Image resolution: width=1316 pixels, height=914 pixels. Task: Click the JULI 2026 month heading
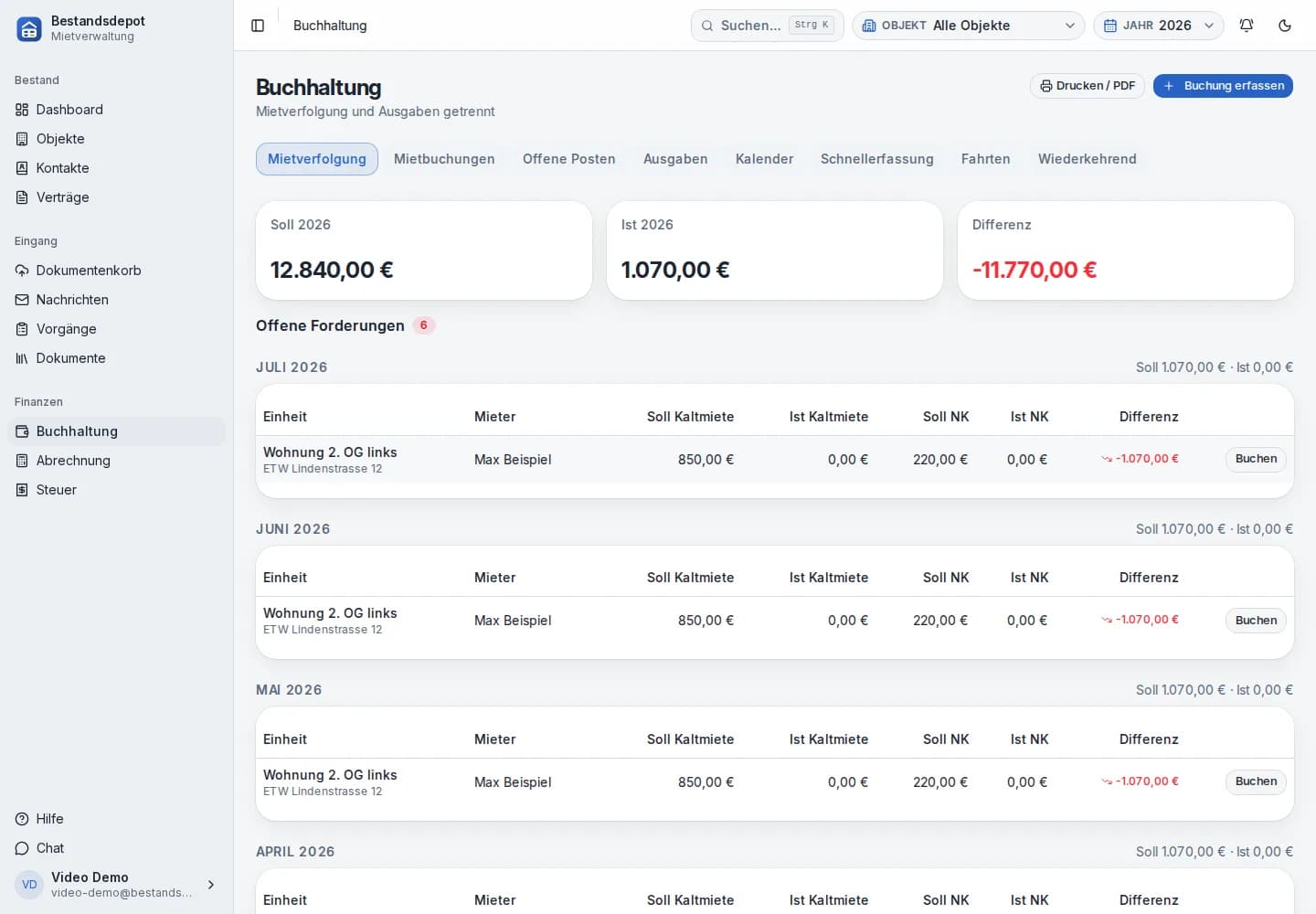tap(292, 367)
